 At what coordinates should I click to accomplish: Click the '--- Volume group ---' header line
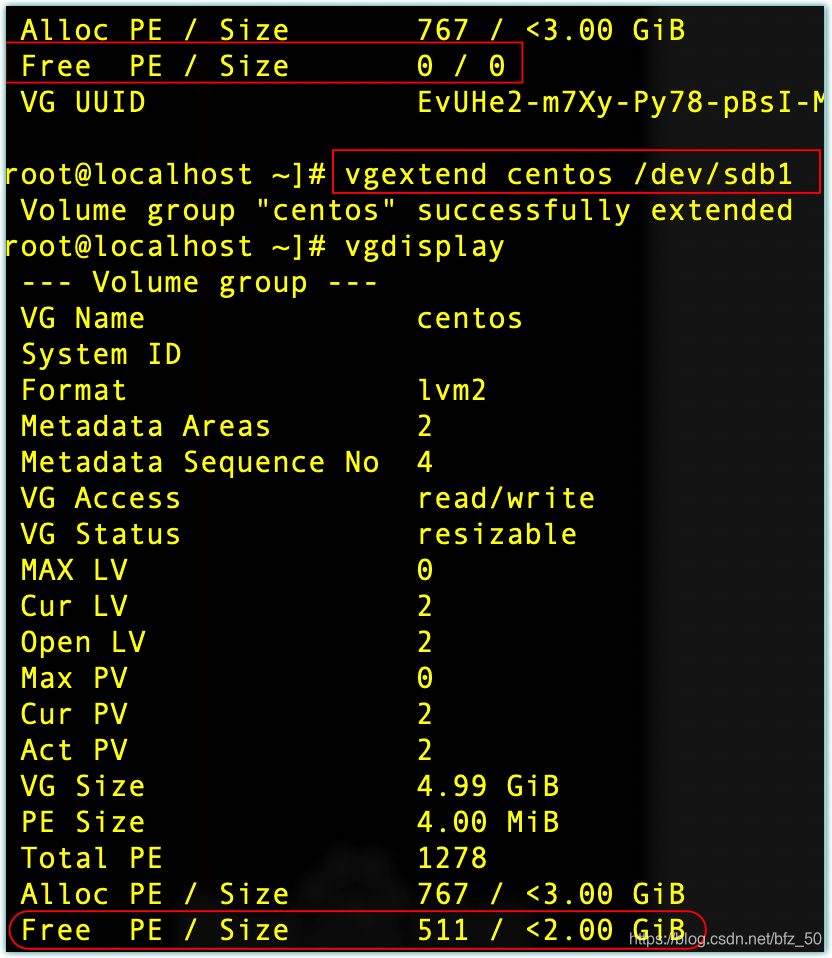(x=199, y=283)
